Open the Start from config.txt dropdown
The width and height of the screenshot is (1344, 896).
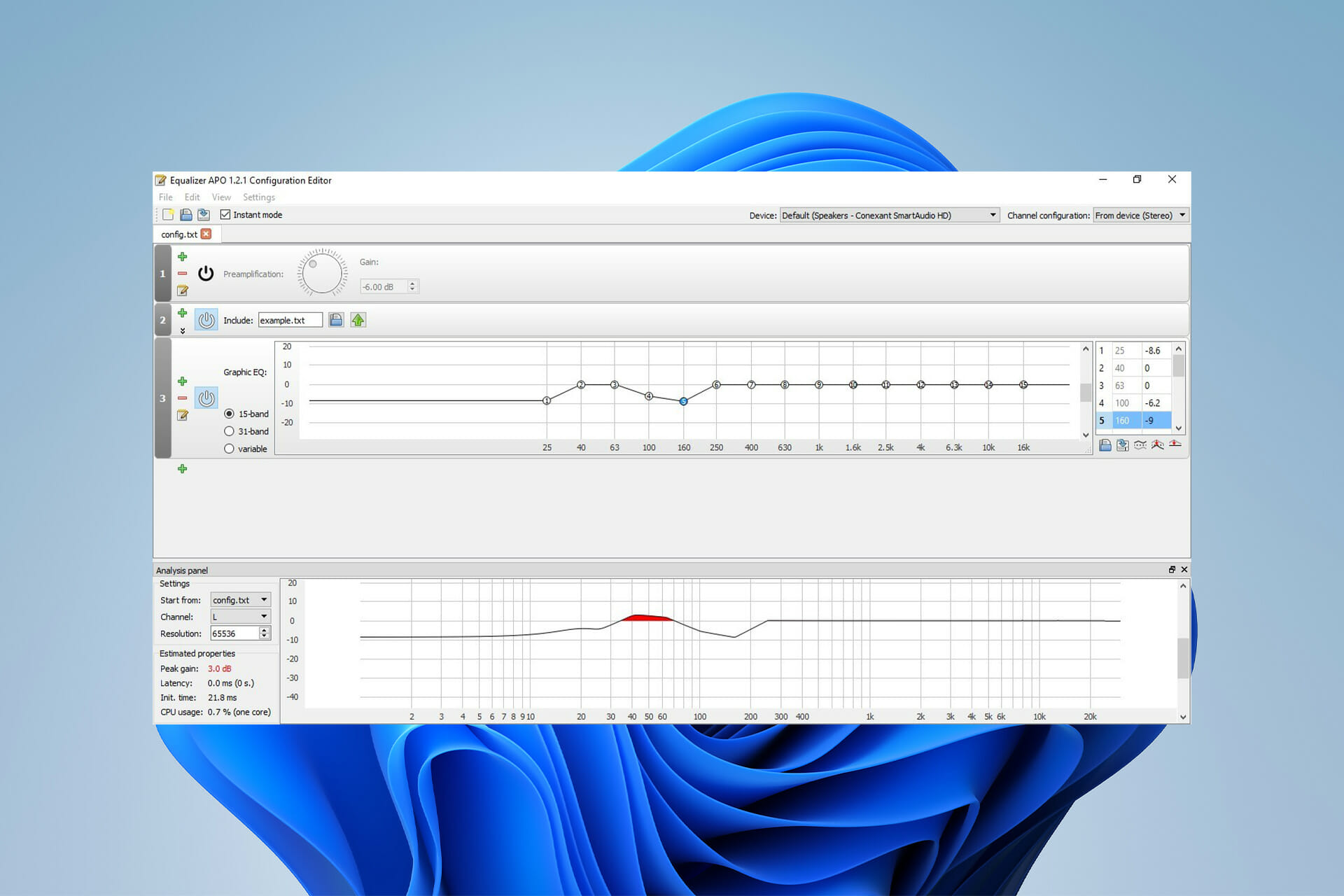click(240, 600)
